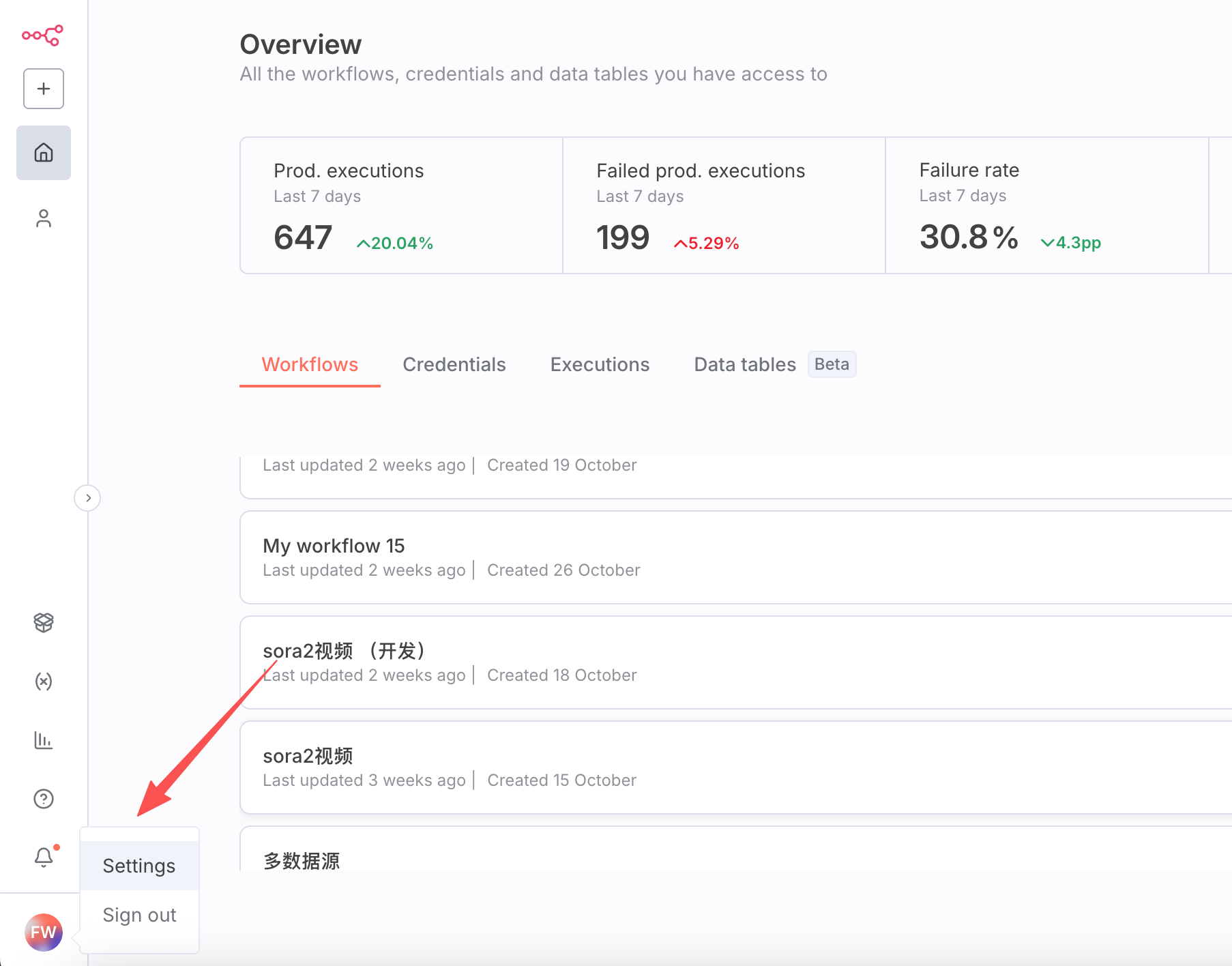
Task: Click the plus create-new button
Action: [x=44, y=89]
